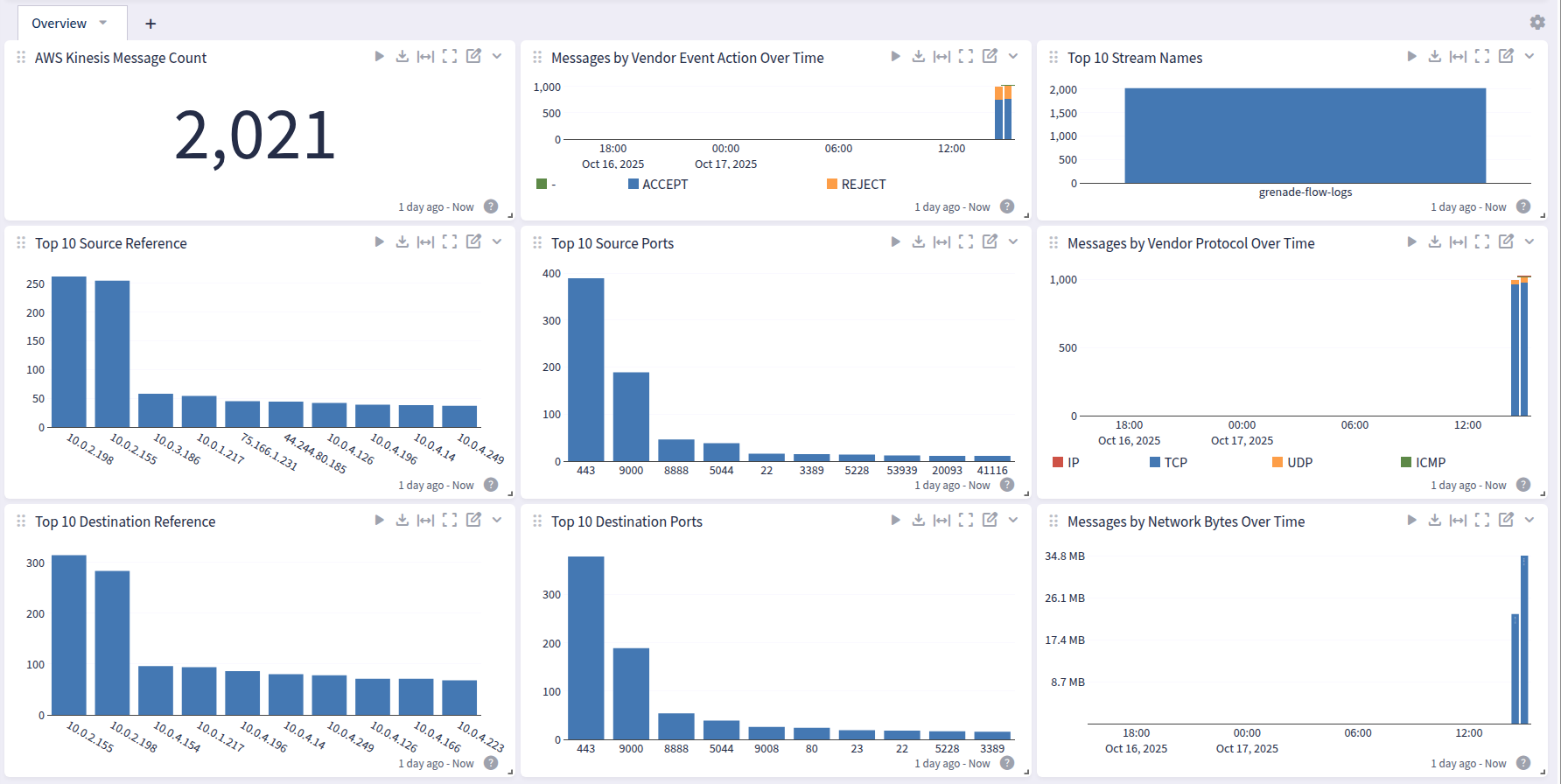
Task: Expand Messages by Vendor Protocol widget menu
Action: pos(1529,241)
